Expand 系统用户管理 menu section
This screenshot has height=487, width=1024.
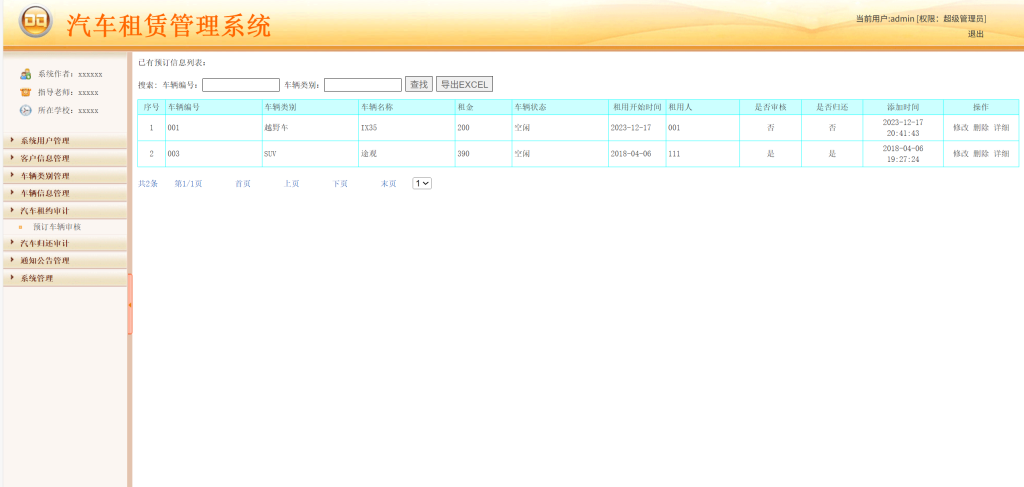(x=65, y=140)
